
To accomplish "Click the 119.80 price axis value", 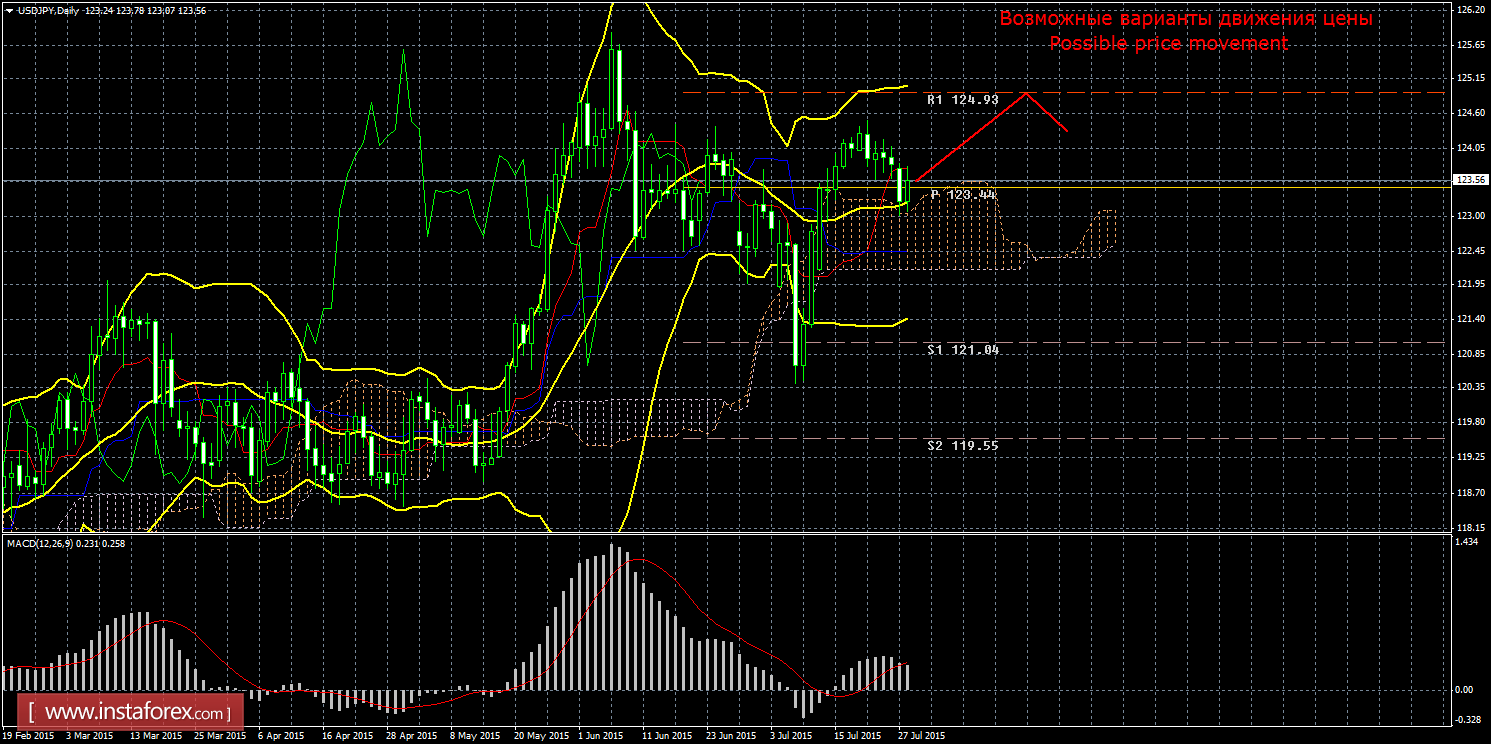I will pyautogui.click(x=1469, y=423).
